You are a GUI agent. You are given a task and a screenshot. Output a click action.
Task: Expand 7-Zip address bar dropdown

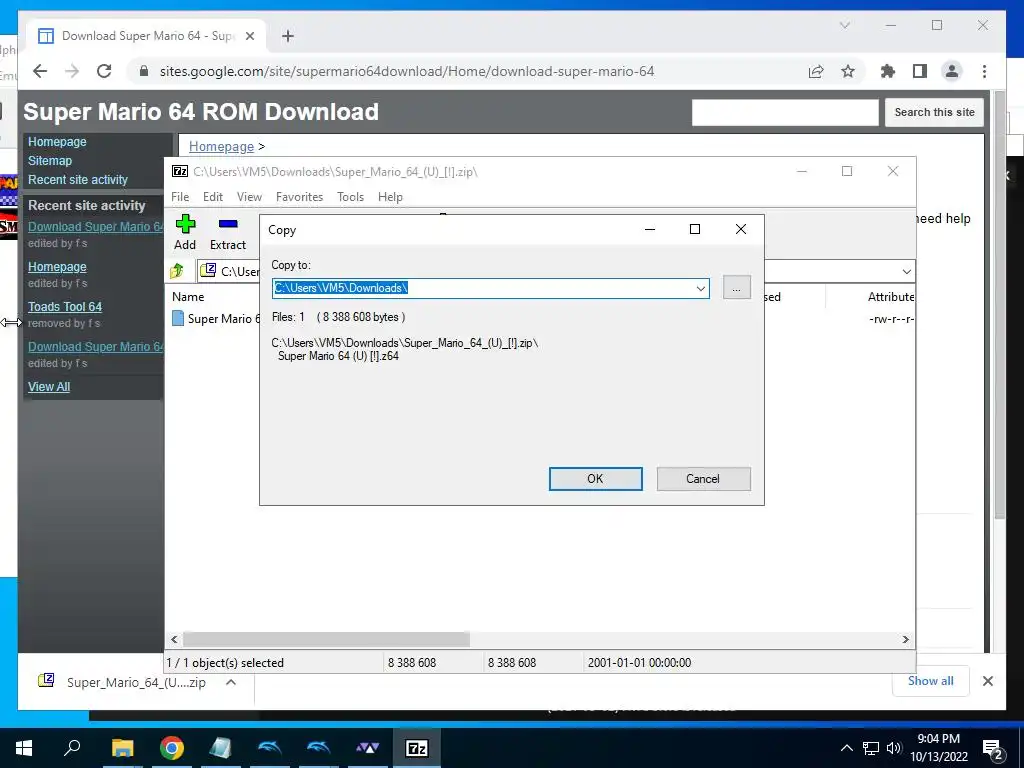click(906, 271)
